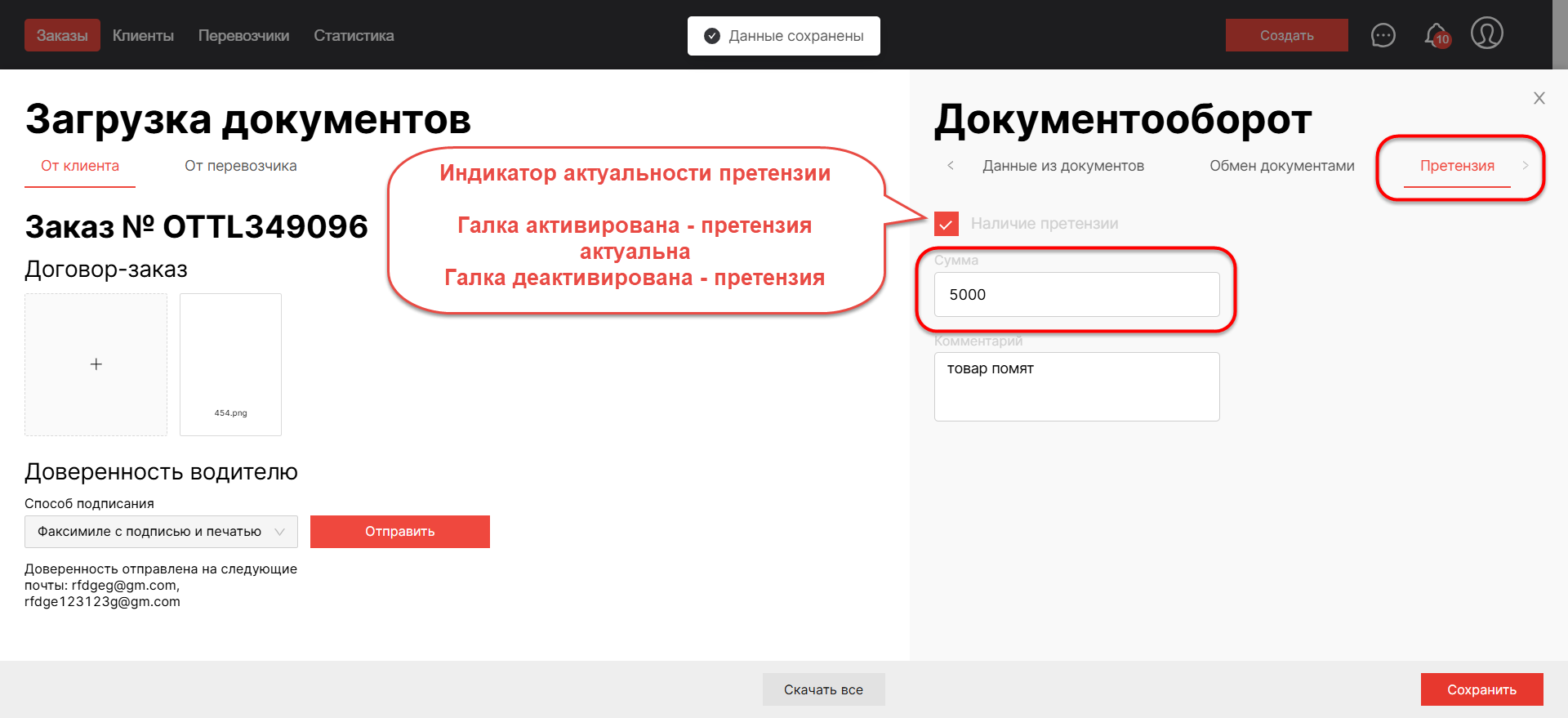Open the 454.png file thumbnail
Image resolution: width=1568 pixels, height=718 pixels.
click(230, 364)
